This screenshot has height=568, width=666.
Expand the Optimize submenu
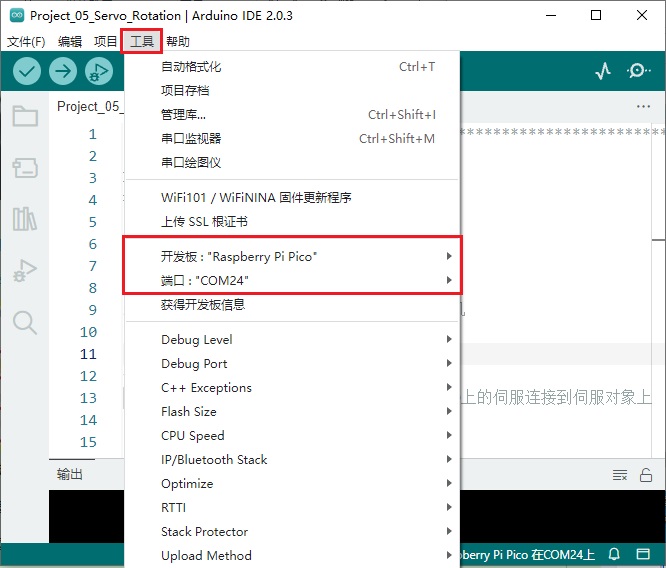[293, 483]
